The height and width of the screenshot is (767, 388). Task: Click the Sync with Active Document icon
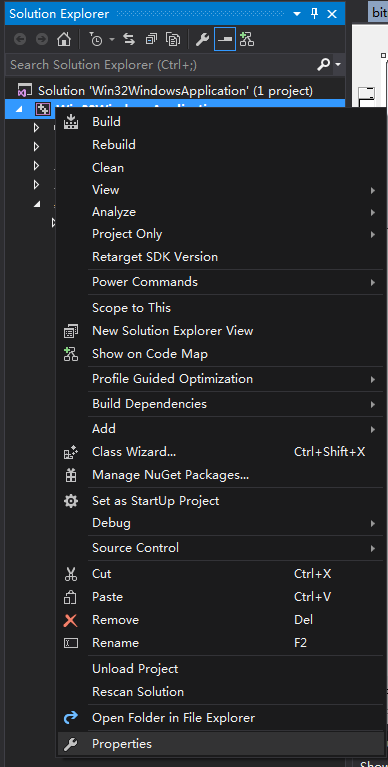[x=129, y=40]
